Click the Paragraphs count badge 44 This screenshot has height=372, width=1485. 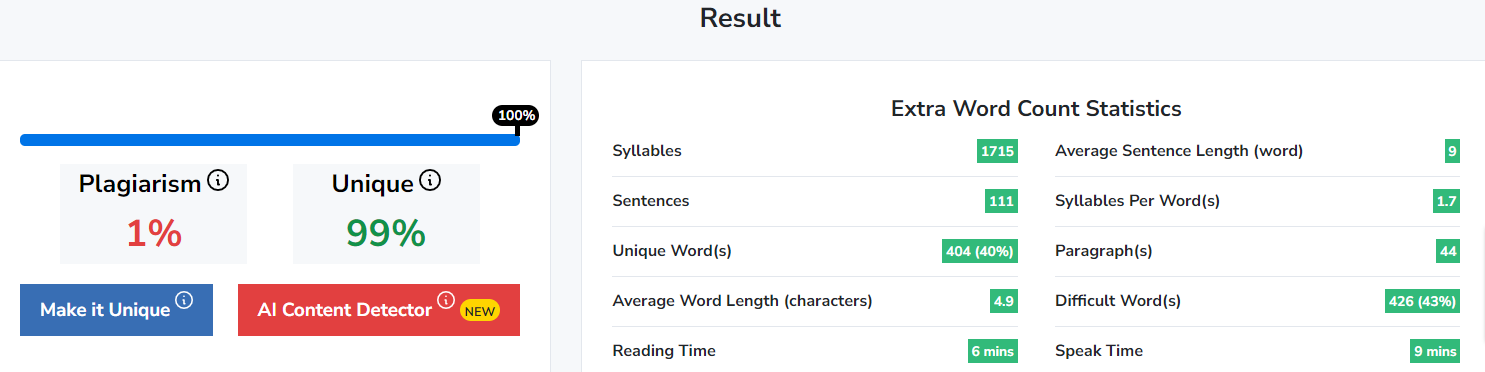tap(1448, 251)
